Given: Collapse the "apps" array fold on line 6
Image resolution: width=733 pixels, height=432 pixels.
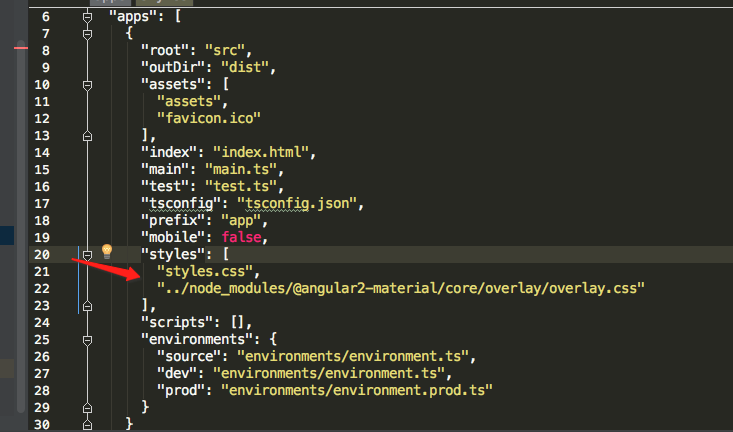Looking at the screenshot, I should [87, 17].
